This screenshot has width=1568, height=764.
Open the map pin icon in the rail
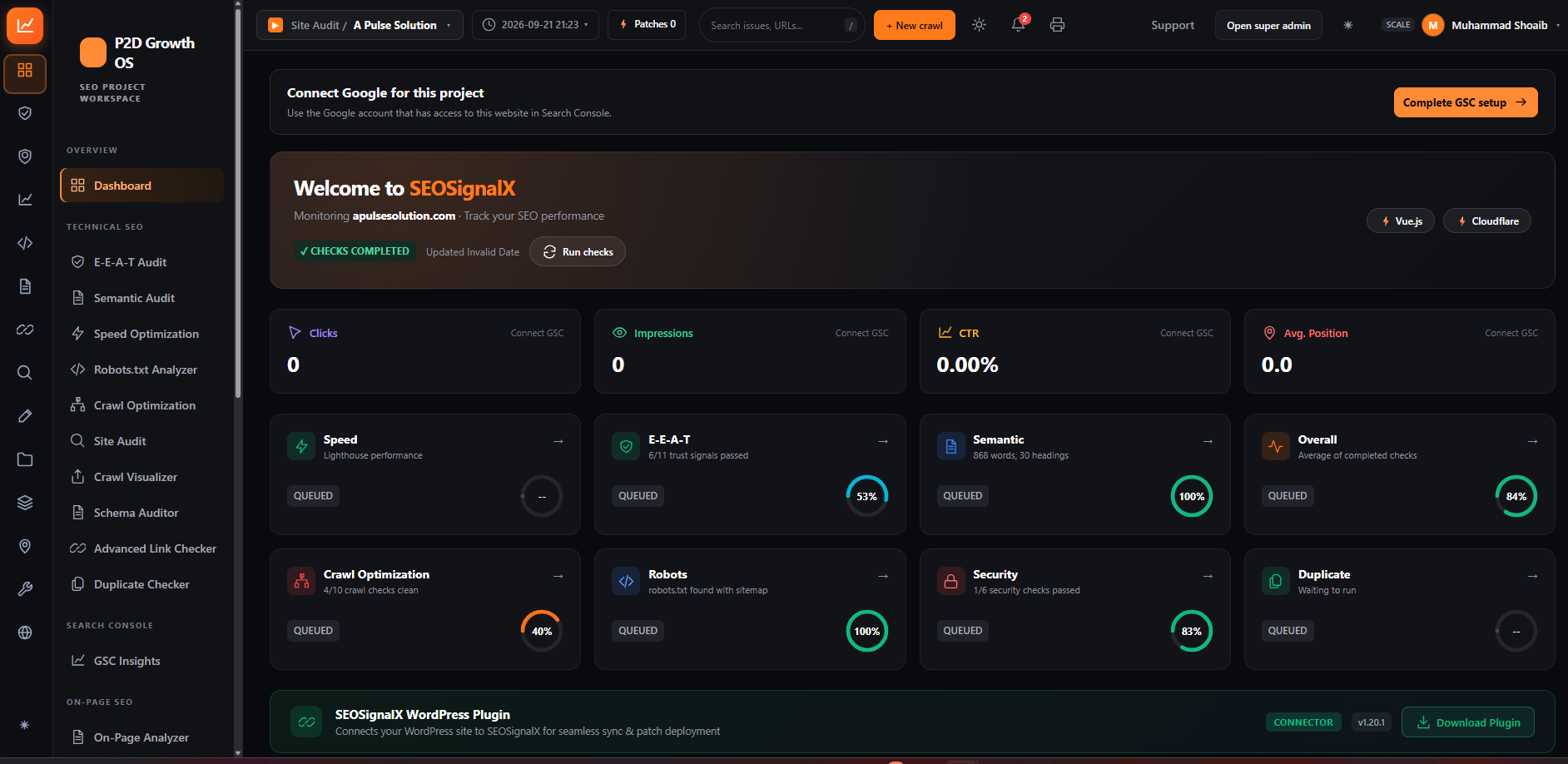(x=25, y=546)
